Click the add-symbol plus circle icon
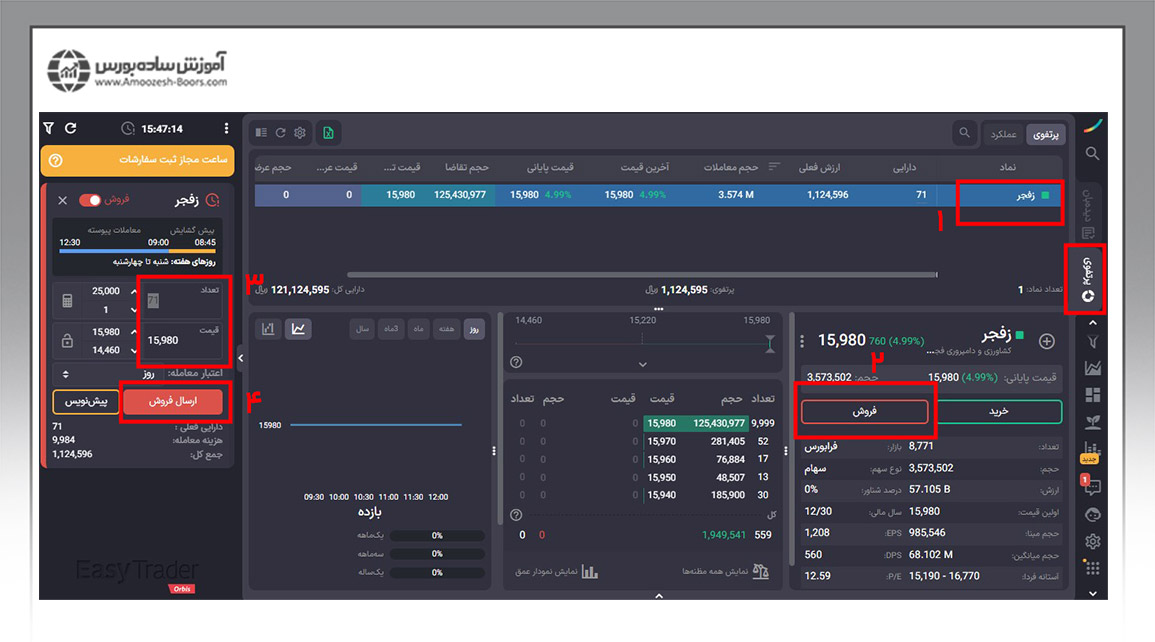Image resolution: width=1155 pixels, height=642 pixels. tap(1047, 341)
